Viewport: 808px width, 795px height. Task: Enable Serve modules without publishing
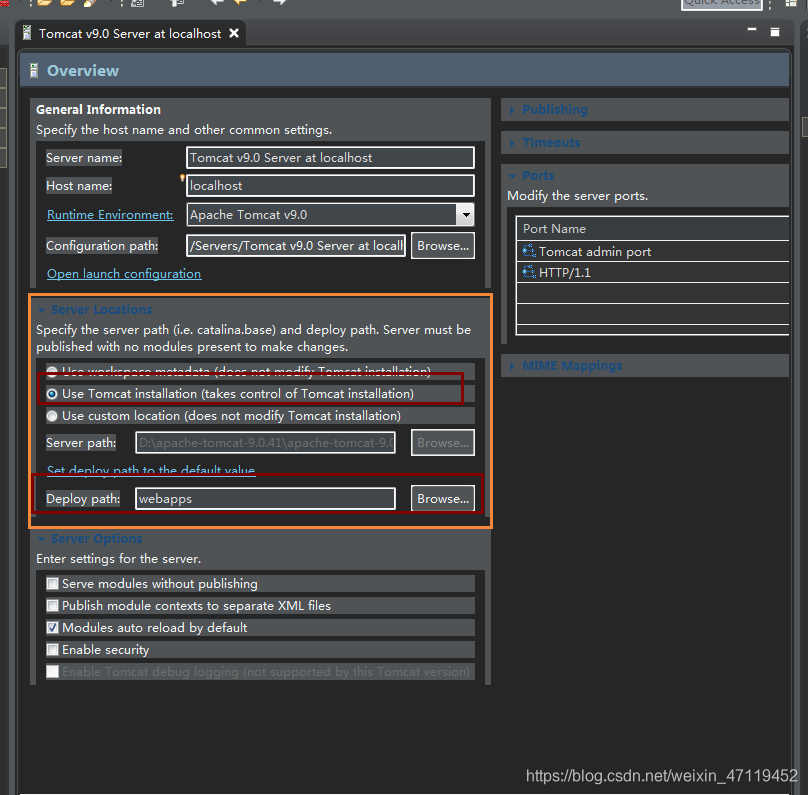(52, 583)
